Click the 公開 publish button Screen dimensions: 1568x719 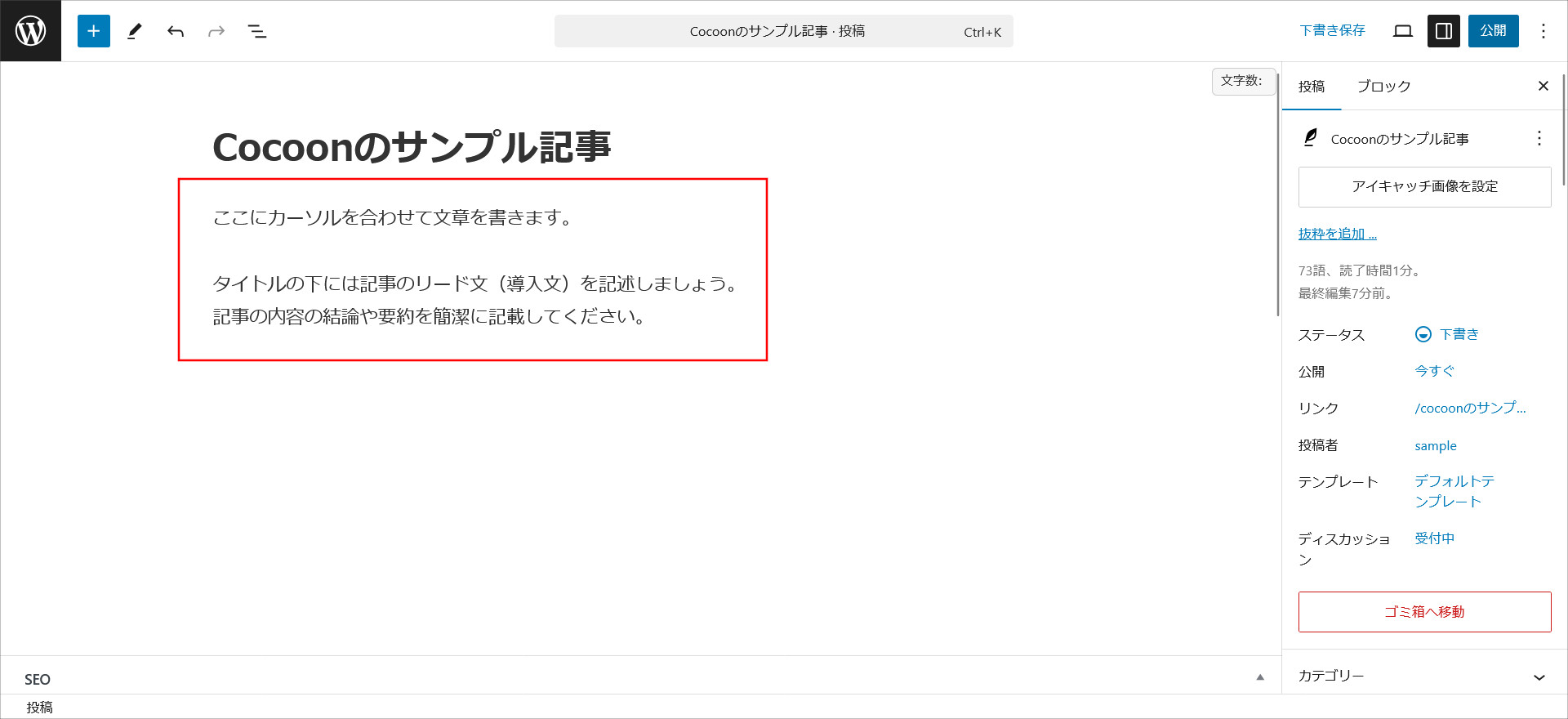pyautogui.click(x=1493, y=31)
